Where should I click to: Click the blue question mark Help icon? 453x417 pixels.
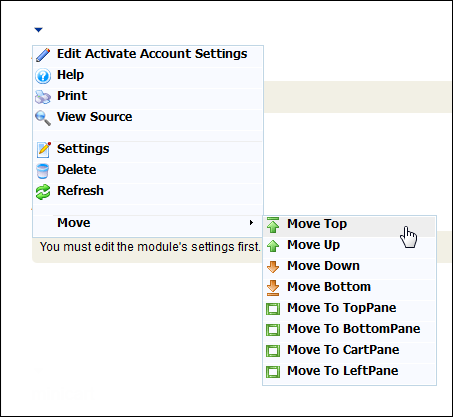click(43, 76)
